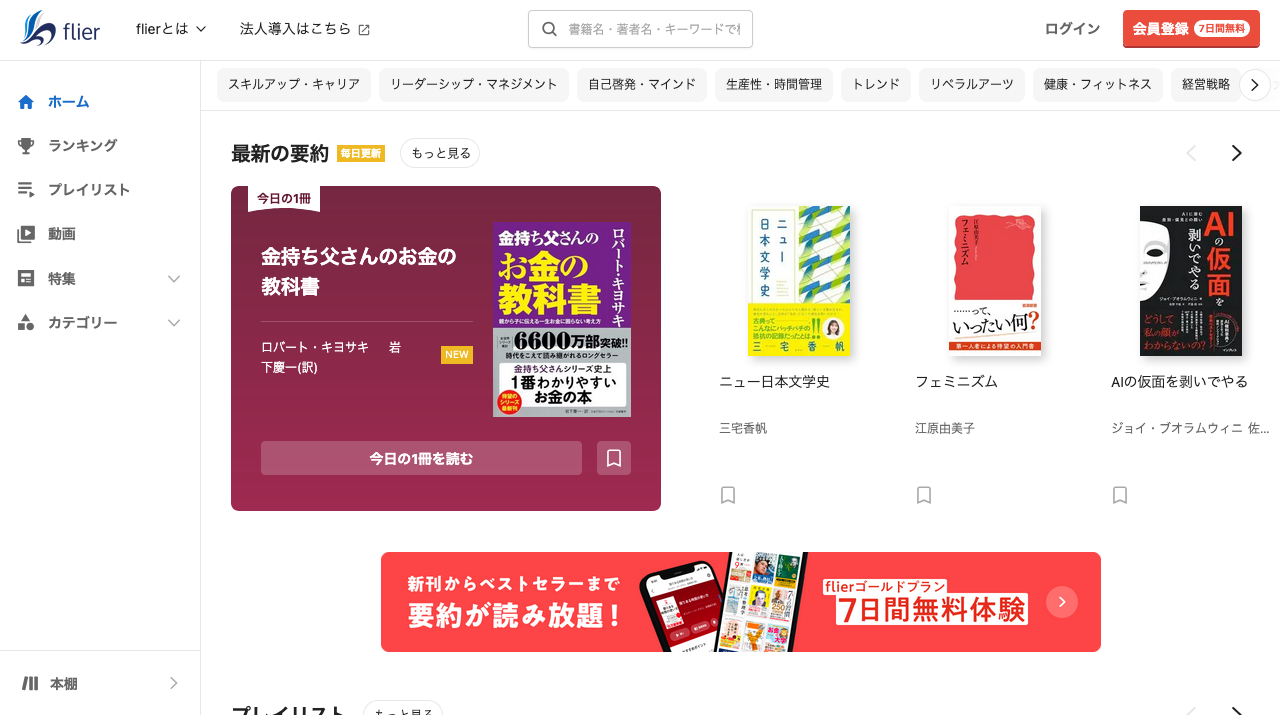This screenshot has width=1280, height=715.
Task: Select the 生産性・時間管理 chip
Action: [x=774, y=84]
